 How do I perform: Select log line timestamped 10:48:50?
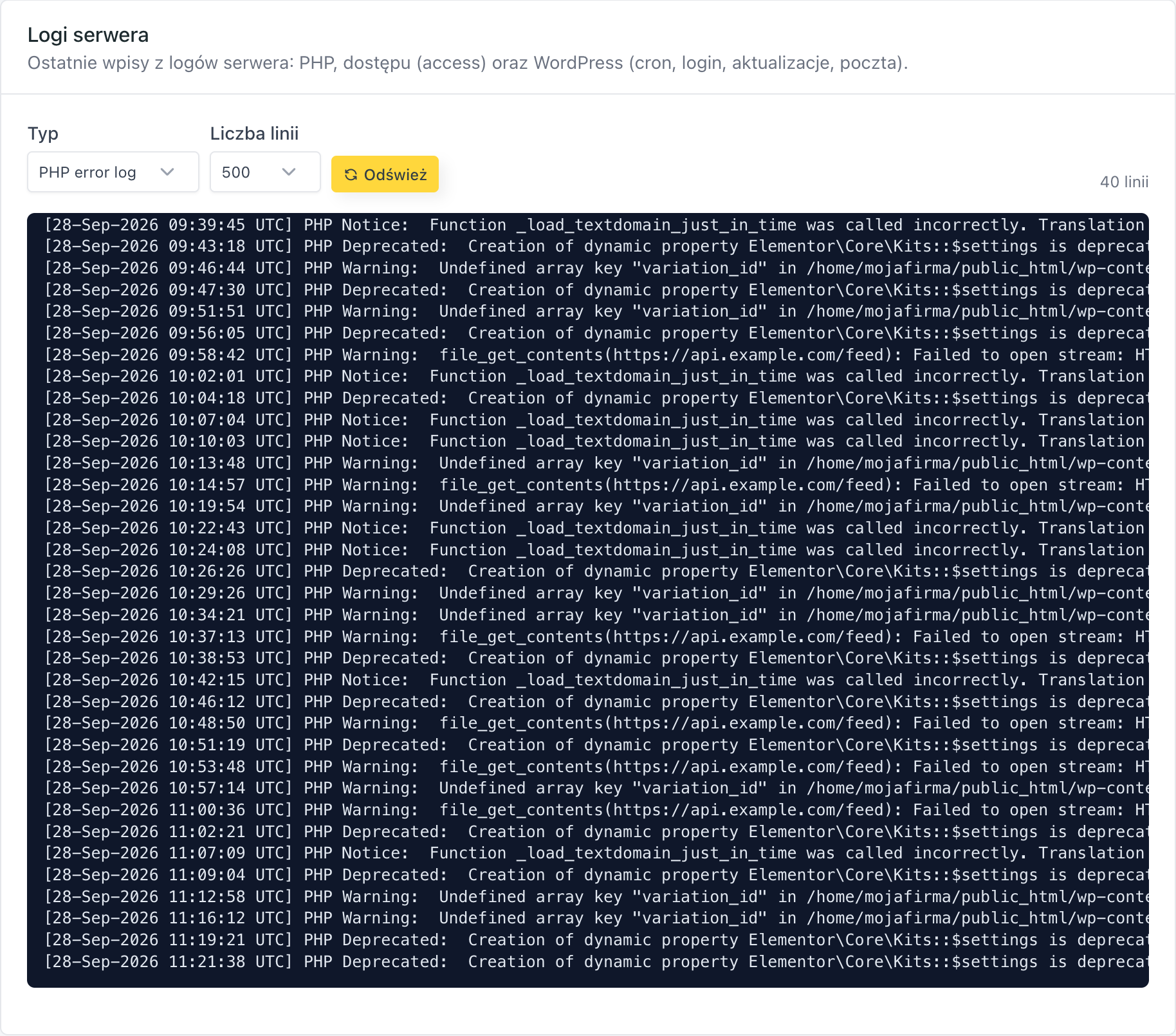pos(596,723)
